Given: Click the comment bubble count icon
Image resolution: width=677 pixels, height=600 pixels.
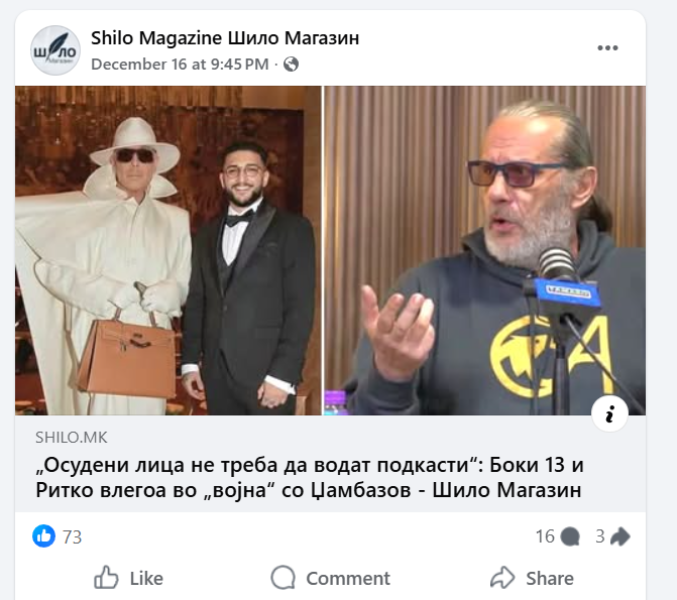Looking at the screenshot, I should (x=570, y=537).
